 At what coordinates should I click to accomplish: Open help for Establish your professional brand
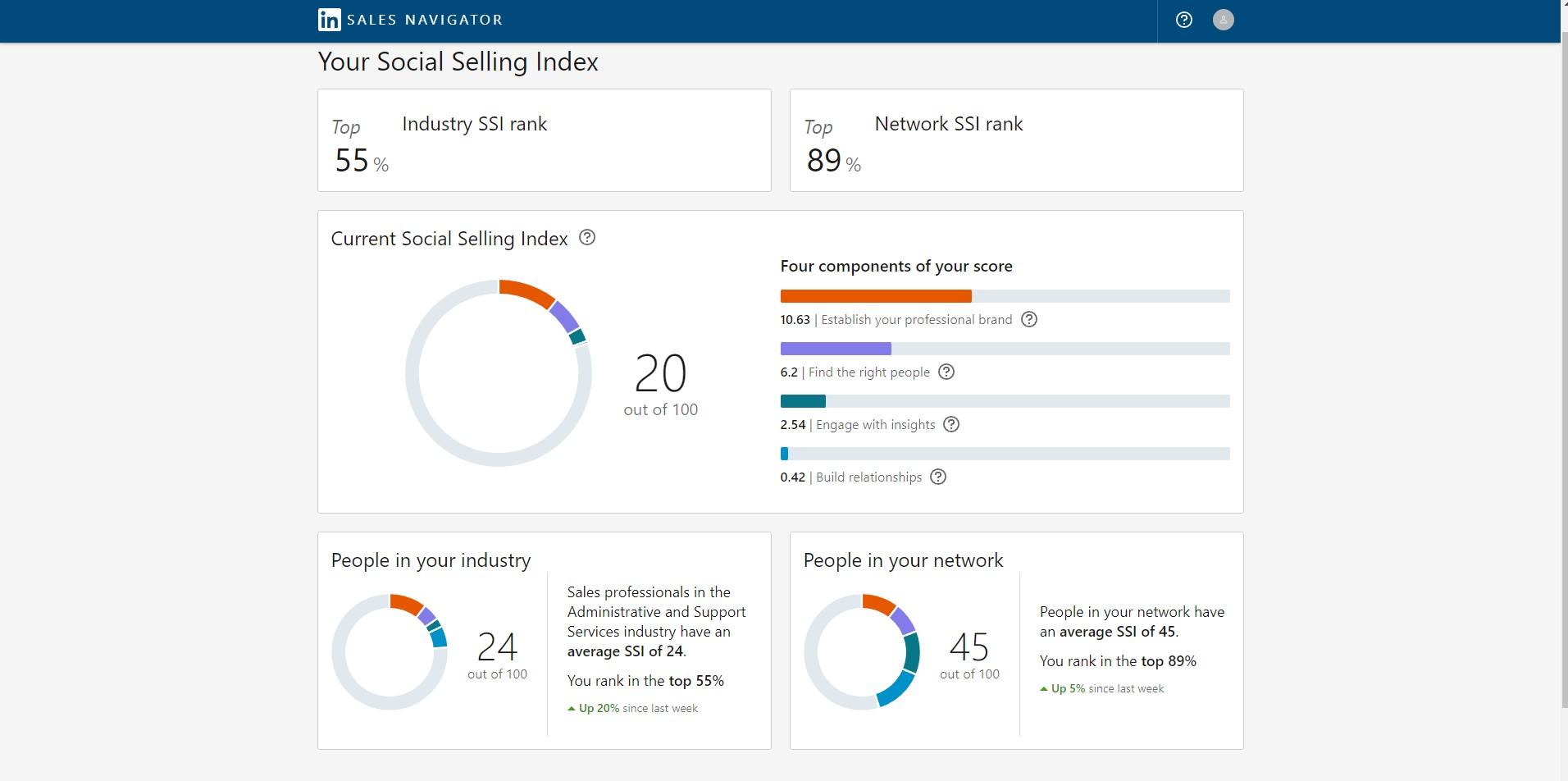[1029, 319]
